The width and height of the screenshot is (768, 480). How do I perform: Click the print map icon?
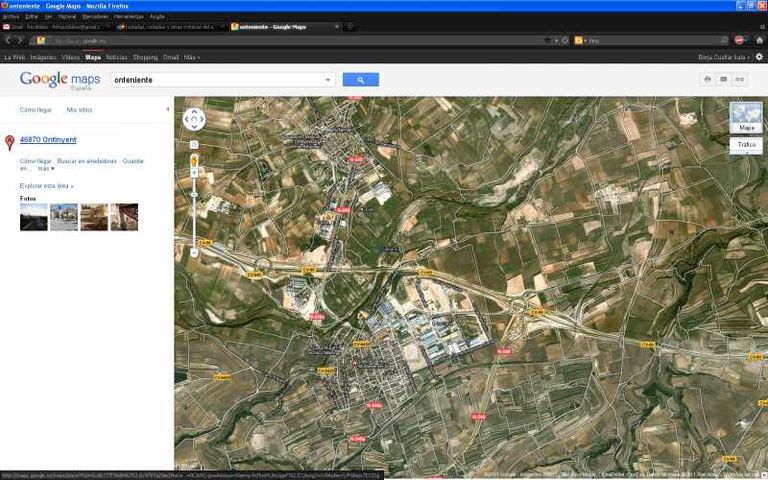point(707,79)
